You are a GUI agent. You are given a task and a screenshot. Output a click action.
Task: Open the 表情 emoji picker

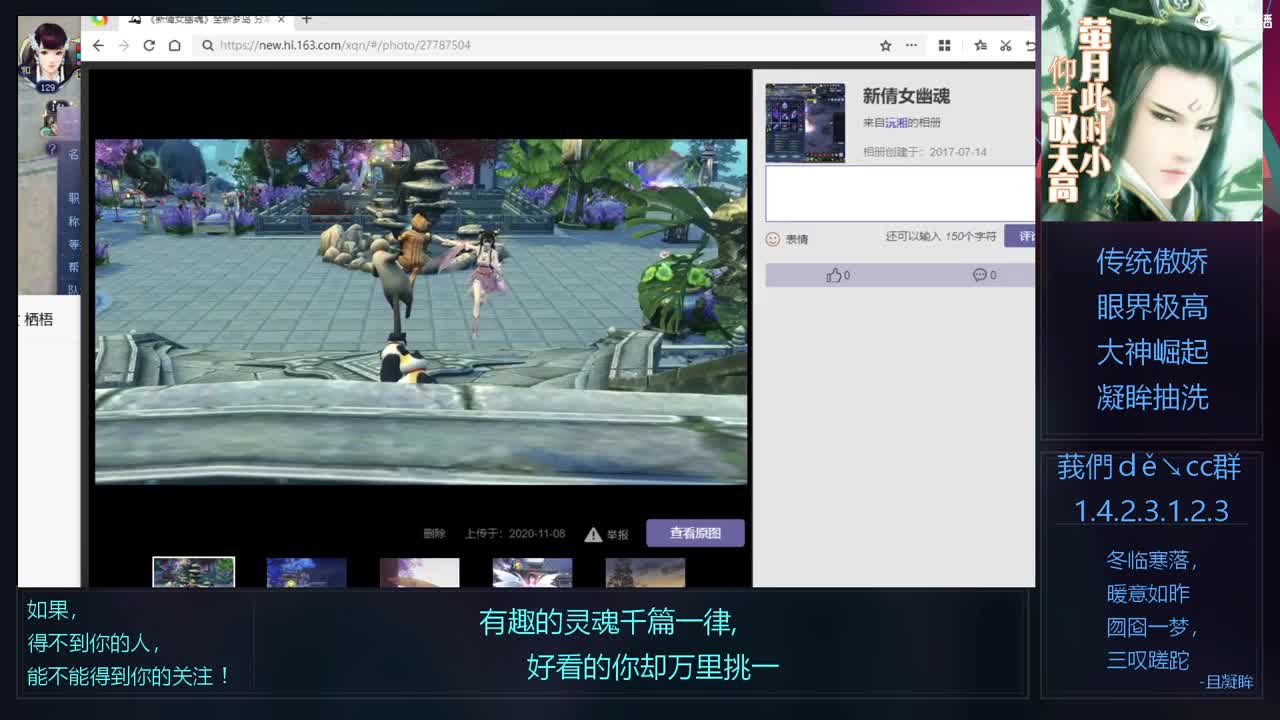(787, 239)
